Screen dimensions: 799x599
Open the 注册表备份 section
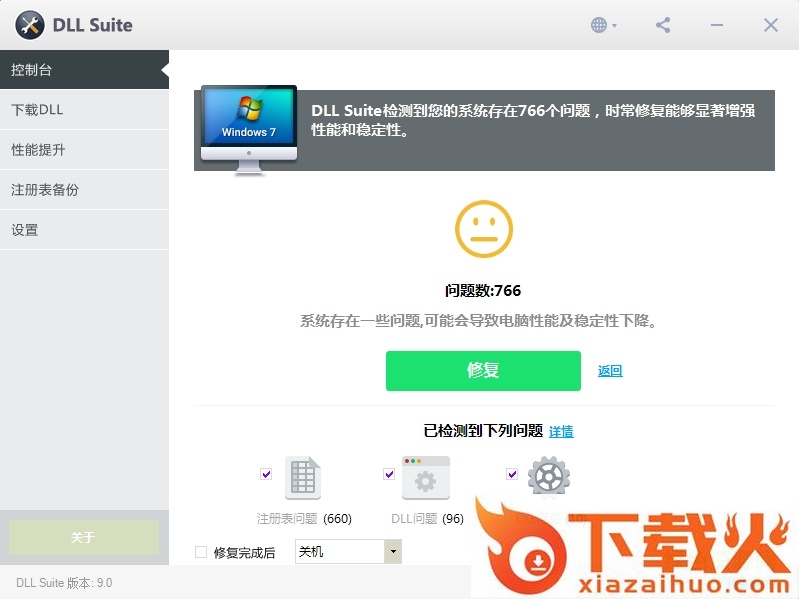click(x=85, y=189)
